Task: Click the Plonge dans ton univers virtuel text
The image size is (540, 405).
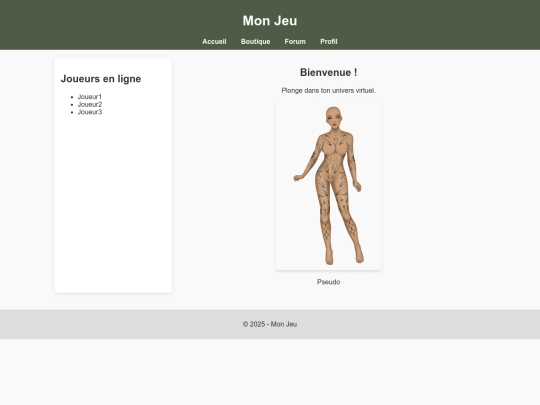Action: pos(329,91)
